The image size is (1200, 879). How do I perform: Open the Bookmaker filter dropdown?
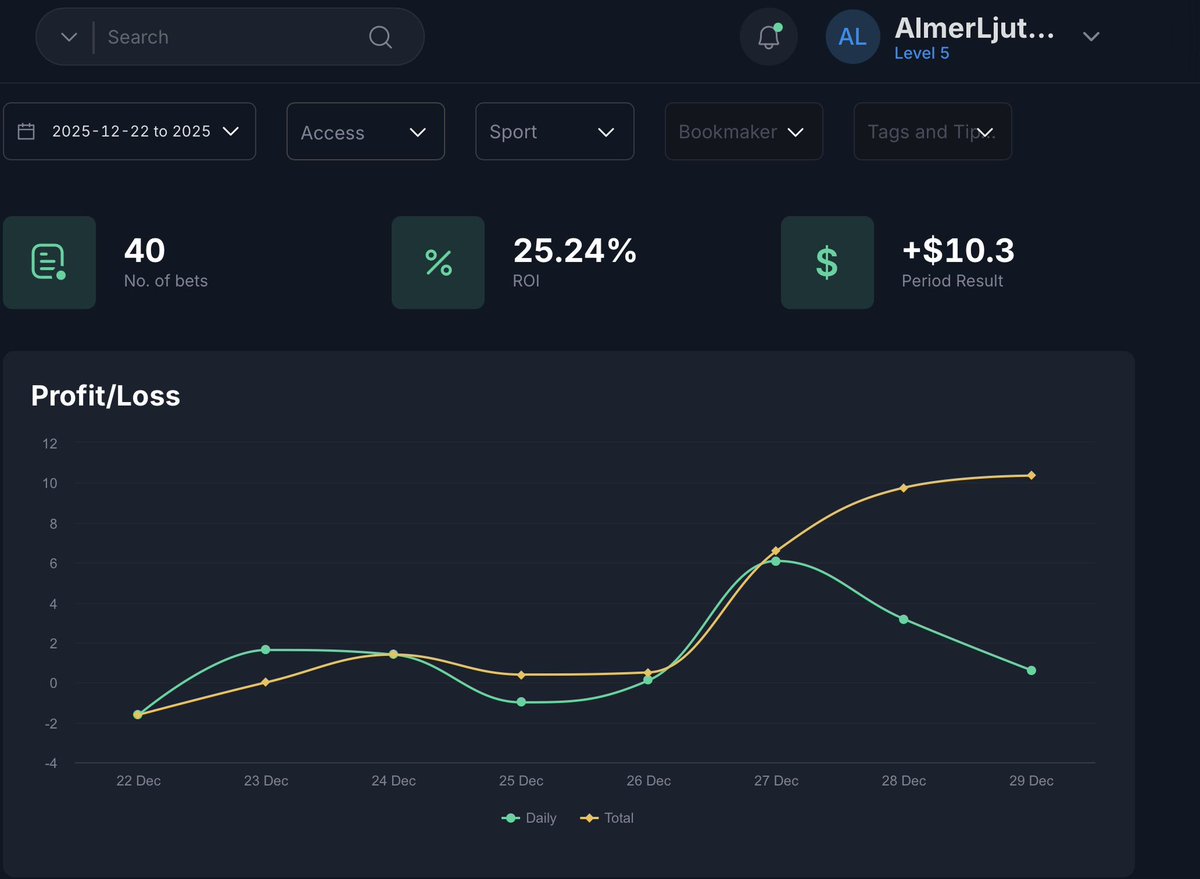[x=743, y=130]
